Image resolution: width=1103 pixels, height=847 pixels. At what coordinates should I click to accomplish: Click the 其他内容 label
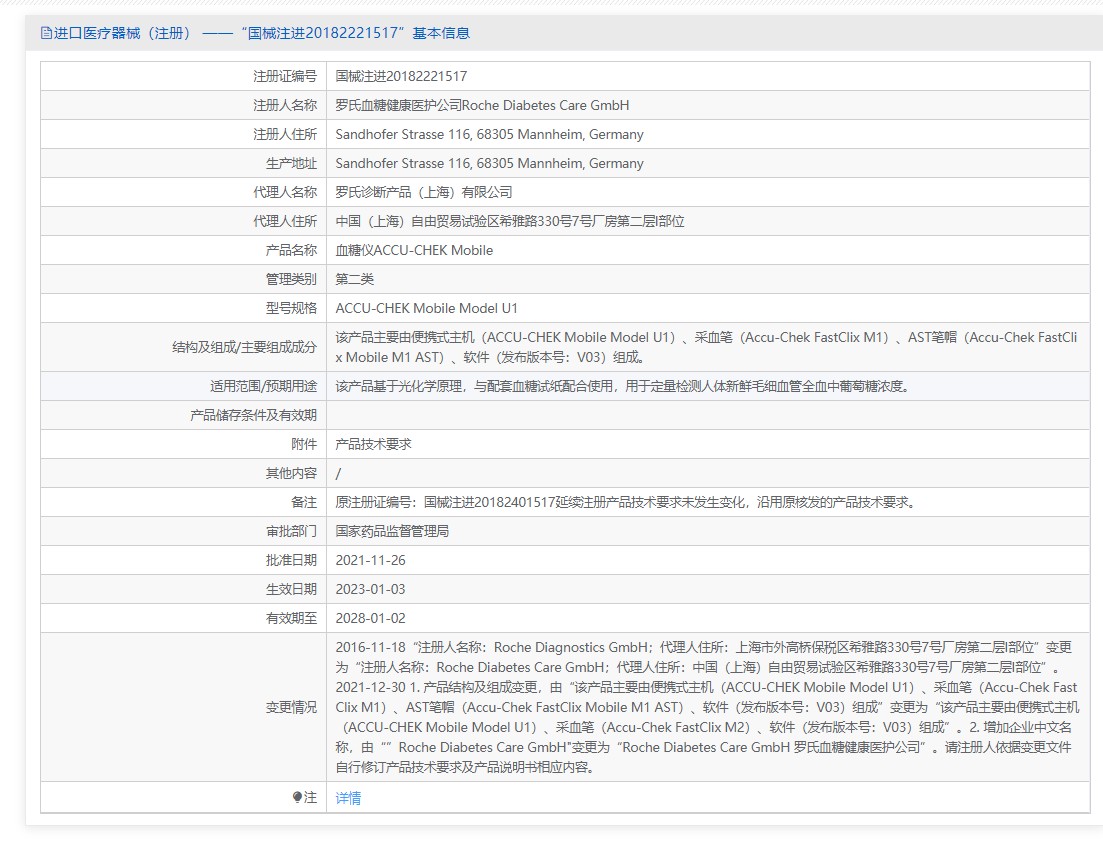(x=291, y=473)
